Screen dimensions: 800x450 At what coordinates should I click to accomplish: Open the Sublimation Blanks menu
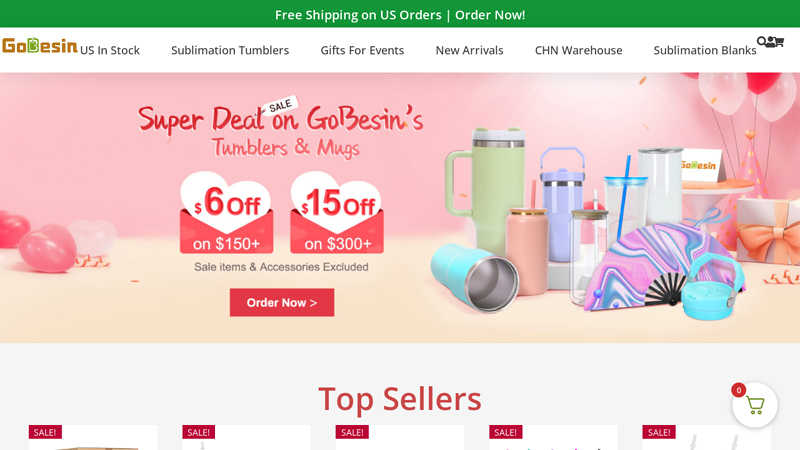point(705,50)
